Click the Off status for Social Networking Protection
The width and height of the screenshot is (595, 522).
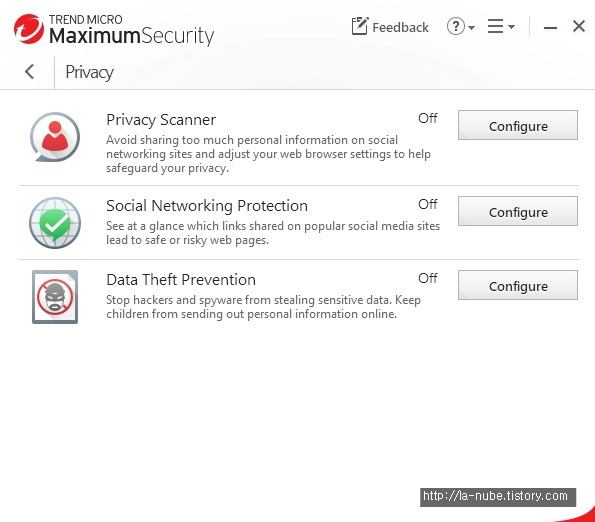coord(428,204)
